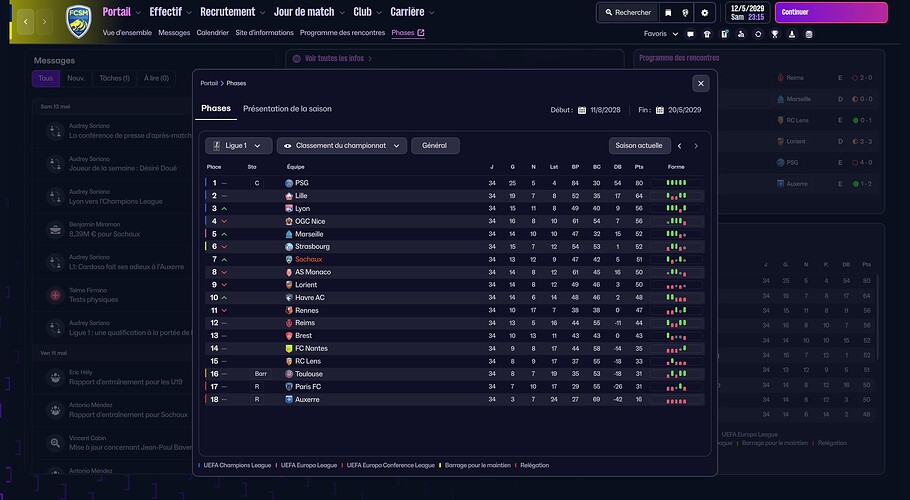Viewport: 910px width, 500px height.
Task: Click the pop-out icon next to Phases
Action: pyautogui.click(x=421, y=32)
